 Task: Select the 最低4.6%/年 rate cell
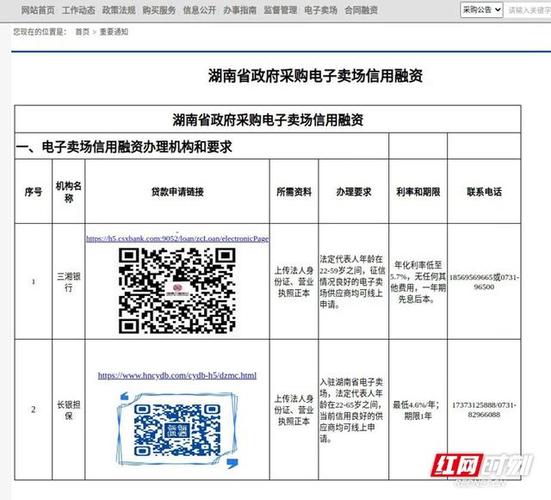[x=418, y=410]
